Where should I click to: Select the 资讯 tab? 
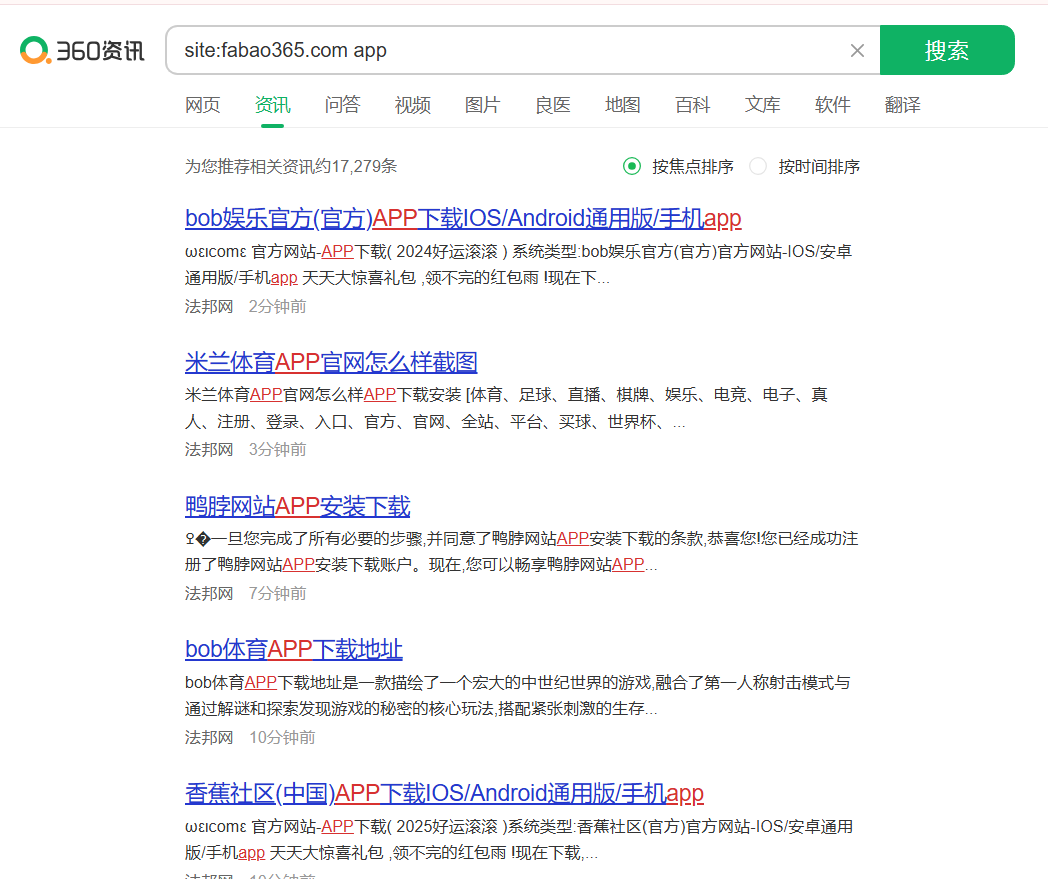point(273,105)
